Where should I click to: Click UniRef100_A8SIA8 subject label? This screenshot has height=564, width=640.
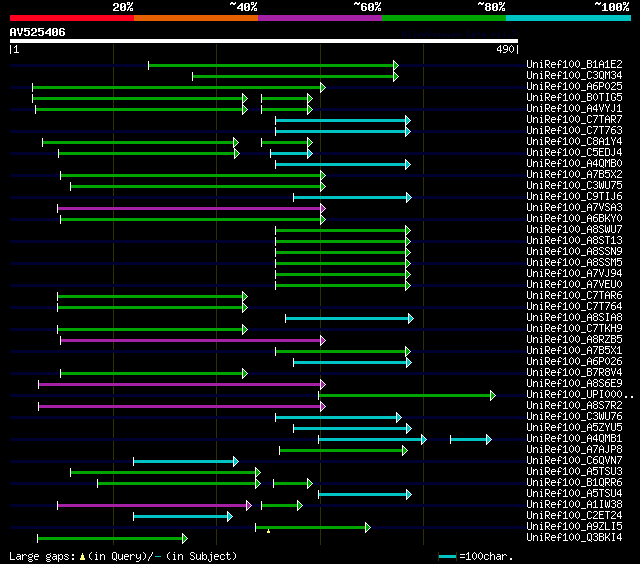pyautogui.click(x=574, y=318)
